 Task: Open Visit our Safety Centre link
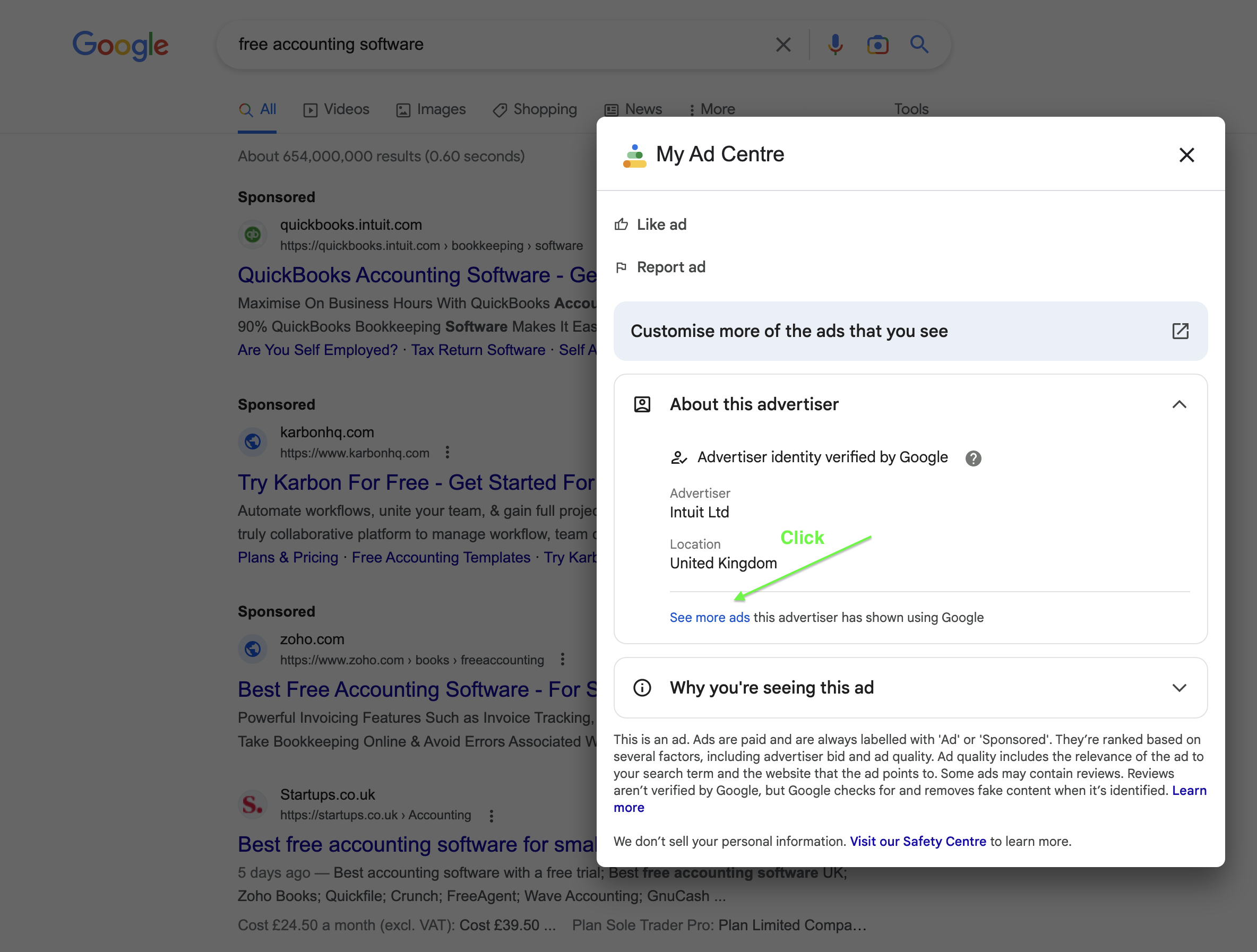[x=917, y=841]
